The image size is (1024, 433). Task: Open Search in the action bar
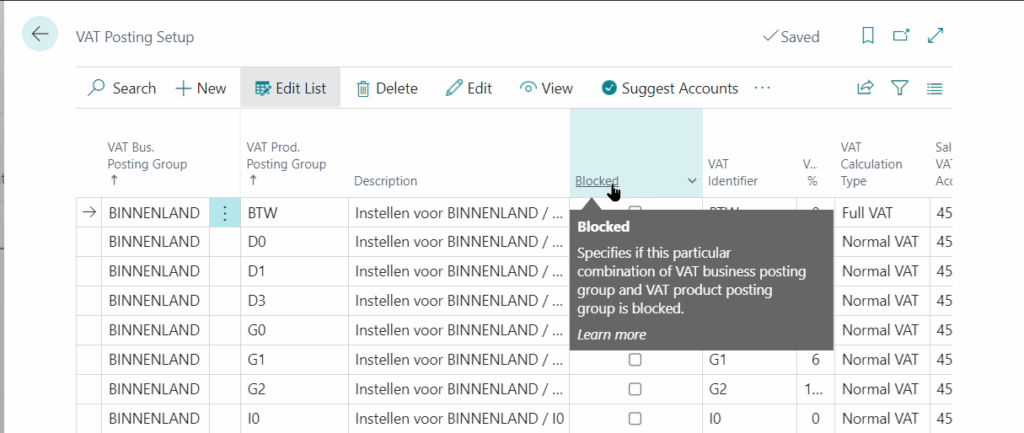tap(122, 88)
